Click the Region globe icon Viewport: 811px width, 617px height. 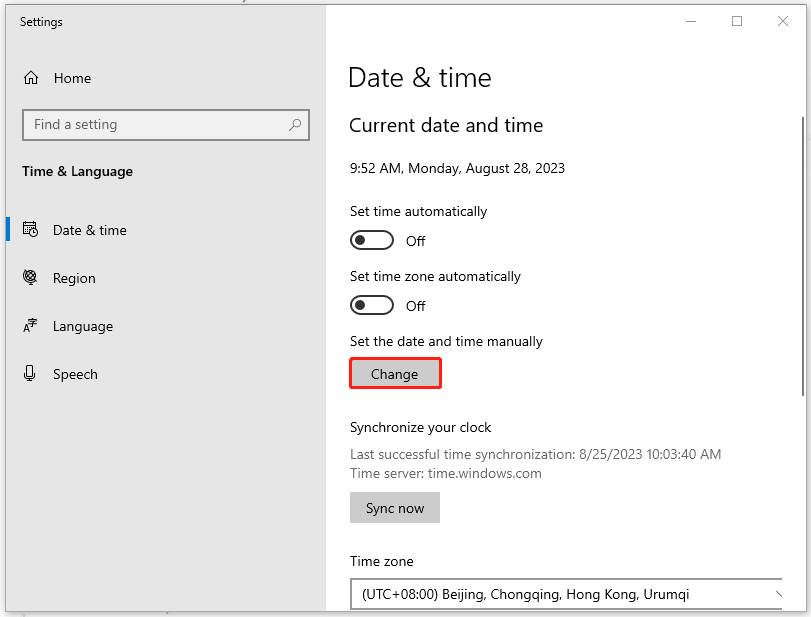click(31, 278)
